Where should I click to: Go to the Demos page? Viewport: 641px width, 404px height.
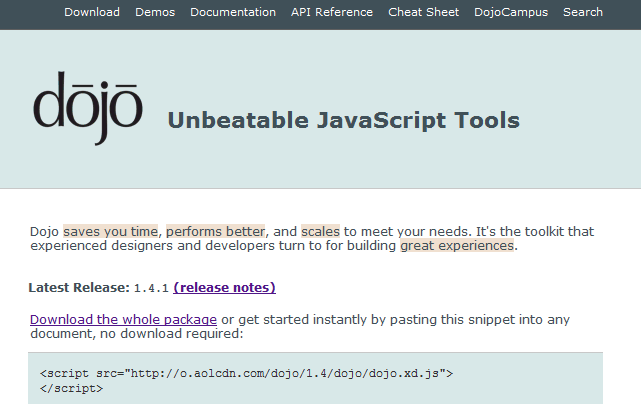click(x=155, y=12)
